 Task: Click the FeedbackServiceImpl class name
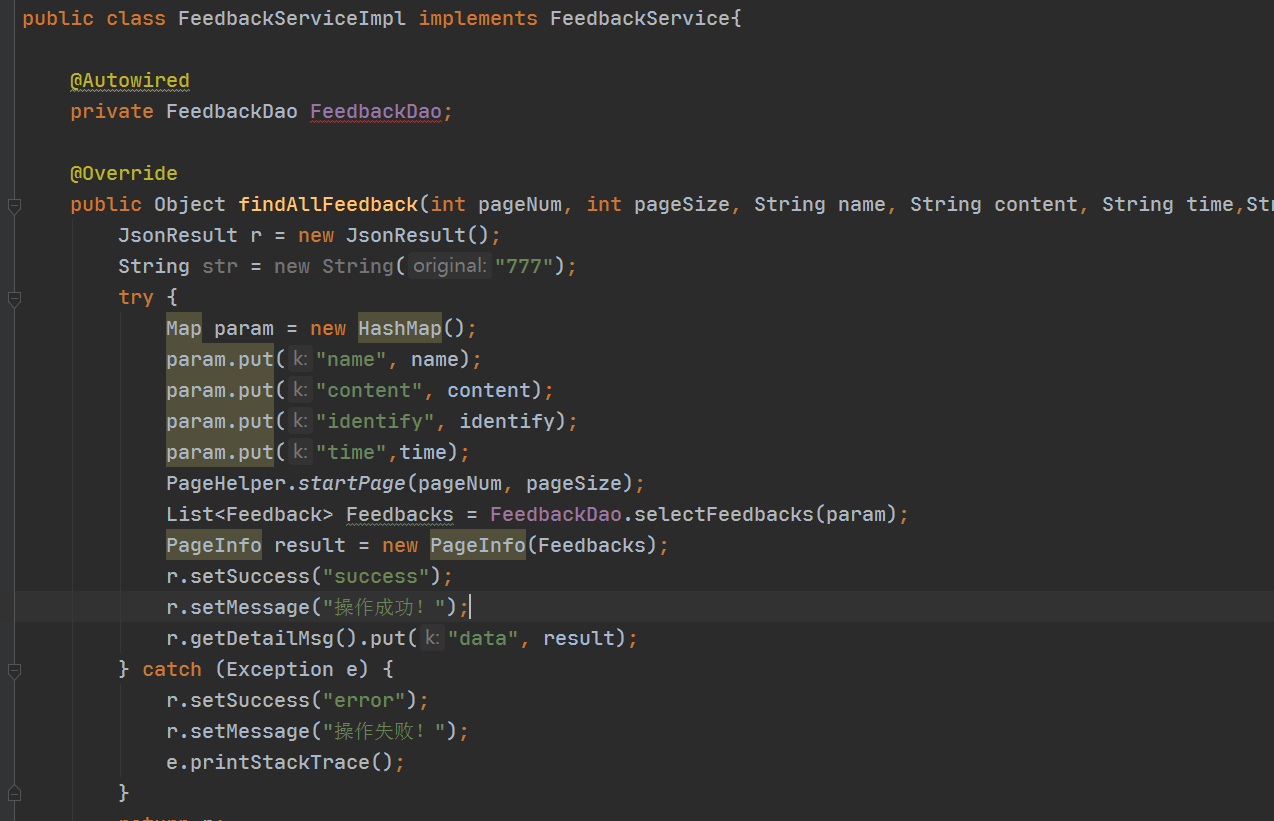pos(292,18)
